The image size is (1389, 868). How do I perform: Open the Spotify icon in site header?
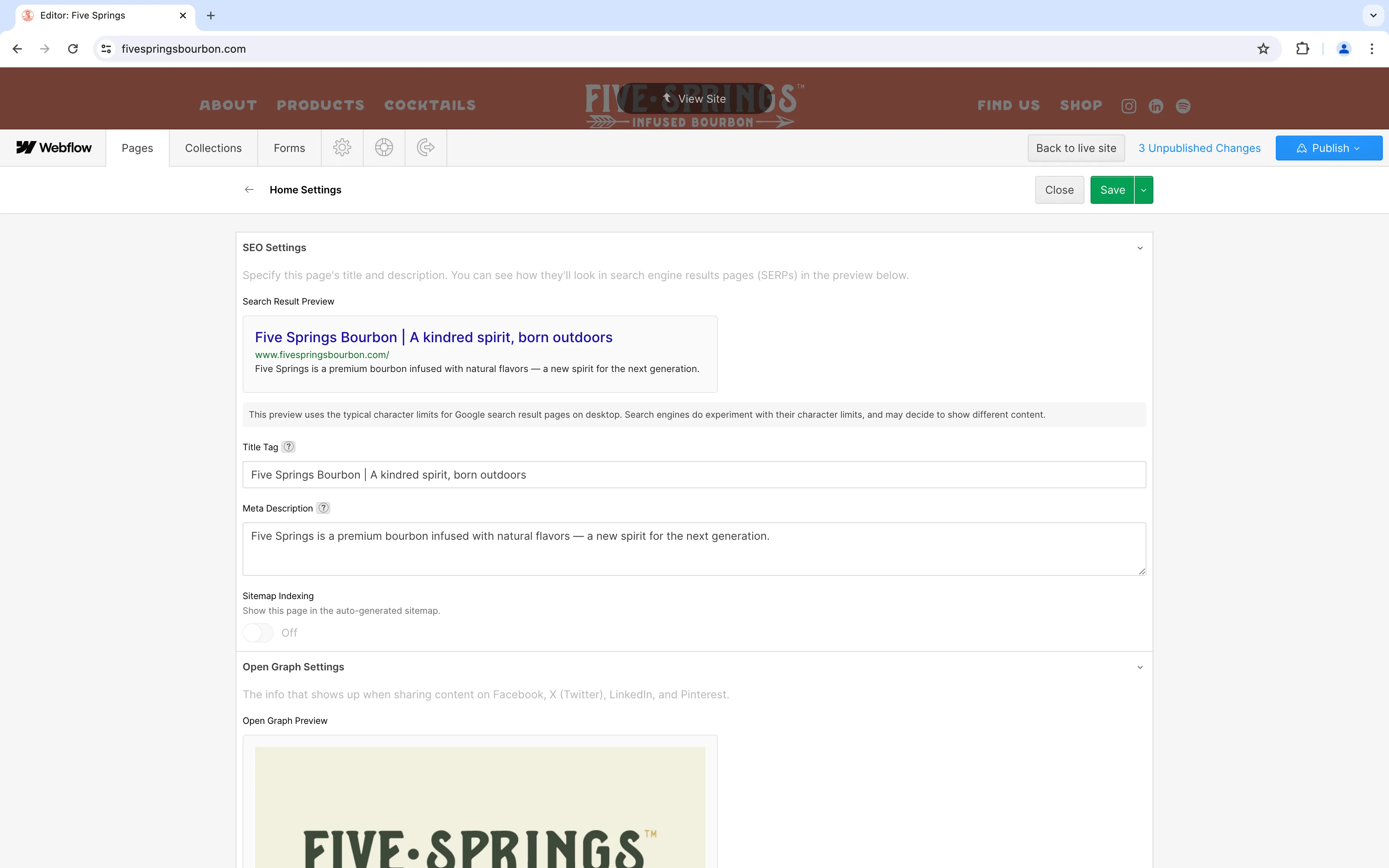[x=1183, y=106]
